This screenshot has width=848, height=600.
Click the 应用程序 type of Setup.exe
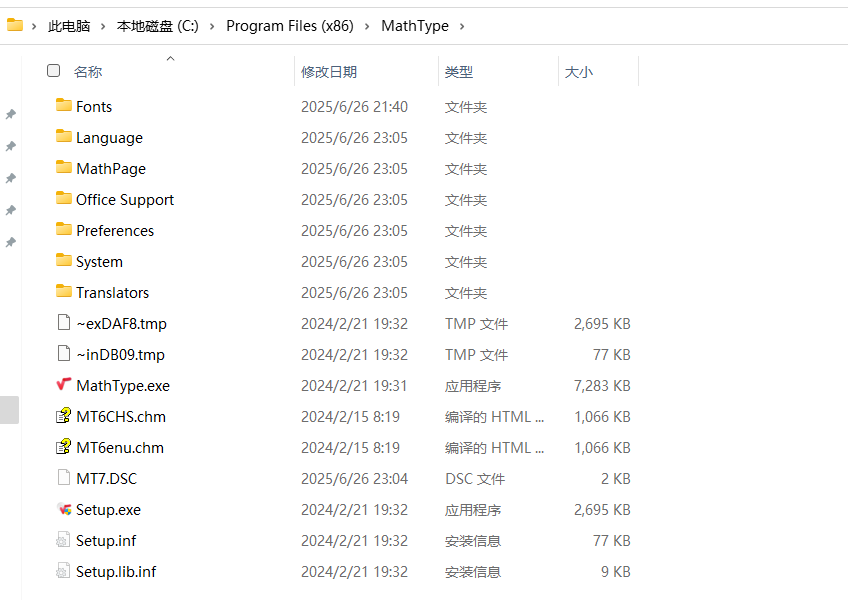pyautogui.click(x=473, y=510)
